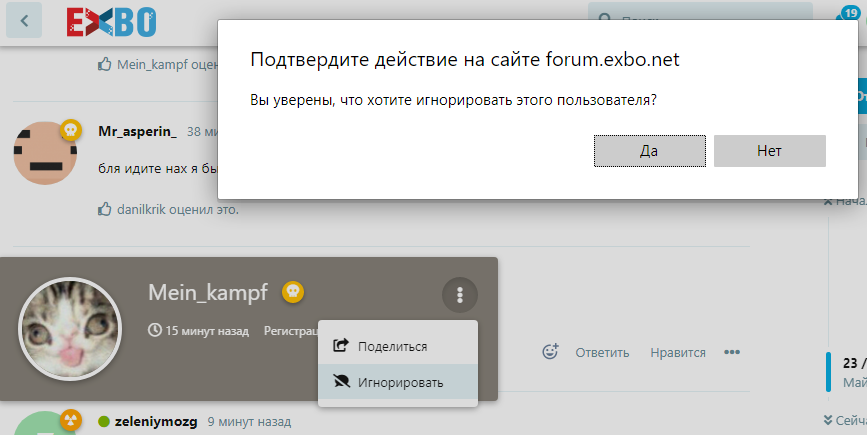Click skull badge on Mr_asperin_ avatar
Viewport: 867px width, 435px height.
coord(70,130)
